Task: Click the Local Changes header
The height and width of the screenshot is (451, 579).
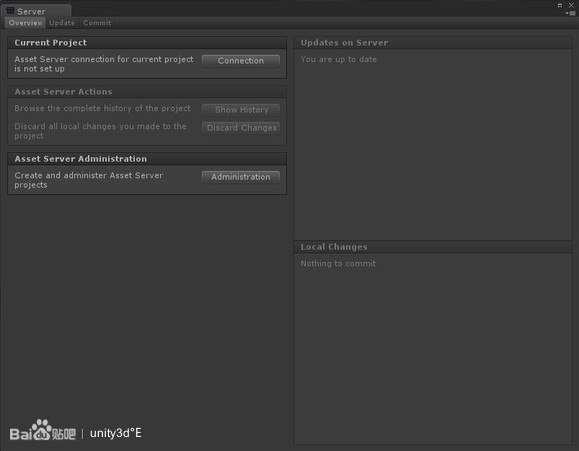Action: [x=433, y=247]
